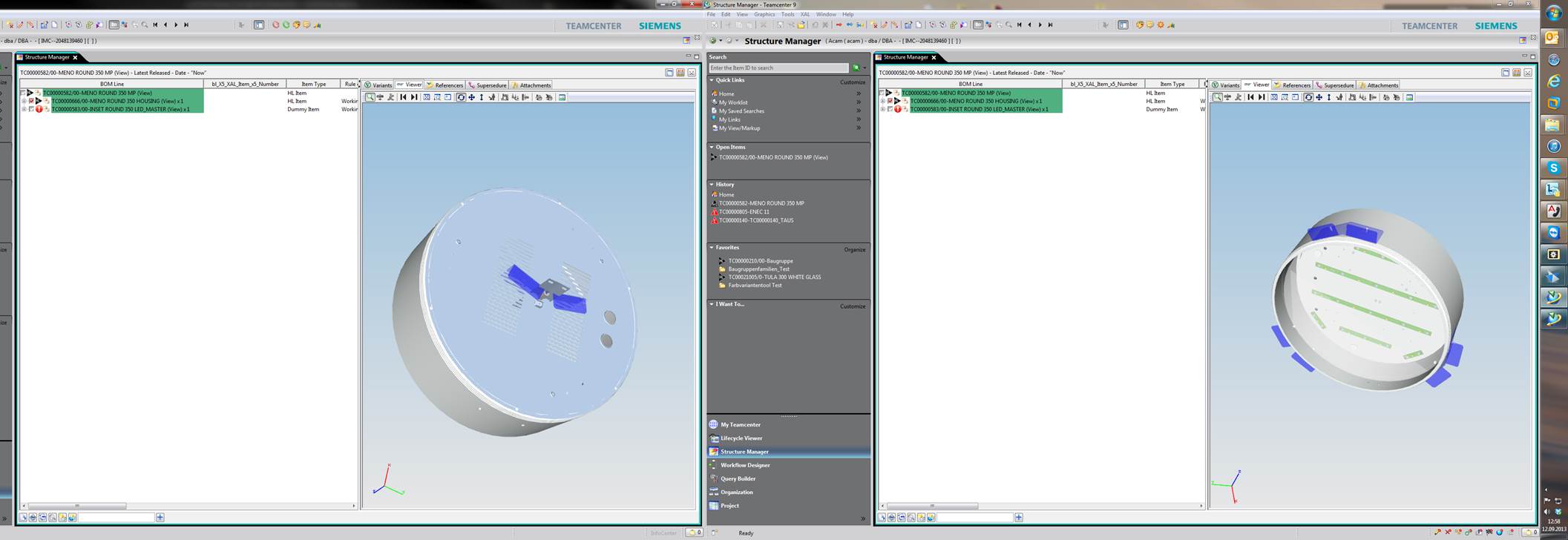Viewport: 1568px width, 540px height.
Task: Select the zoom-area magnifier in left window viewer toolbar
Action: coord(370,97)
